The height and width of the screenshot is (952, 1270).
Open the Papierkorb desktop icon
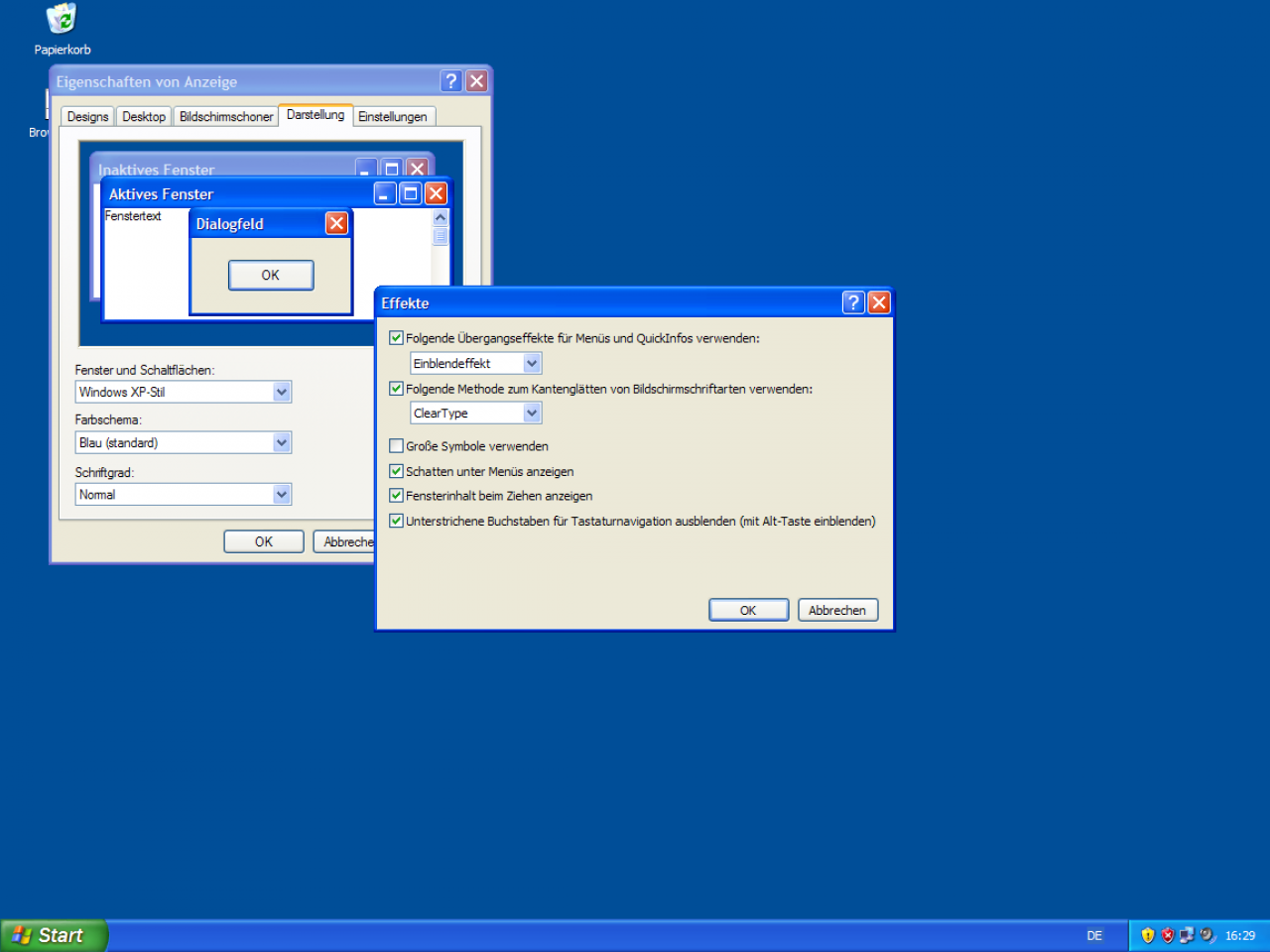[x=62, y=29]
